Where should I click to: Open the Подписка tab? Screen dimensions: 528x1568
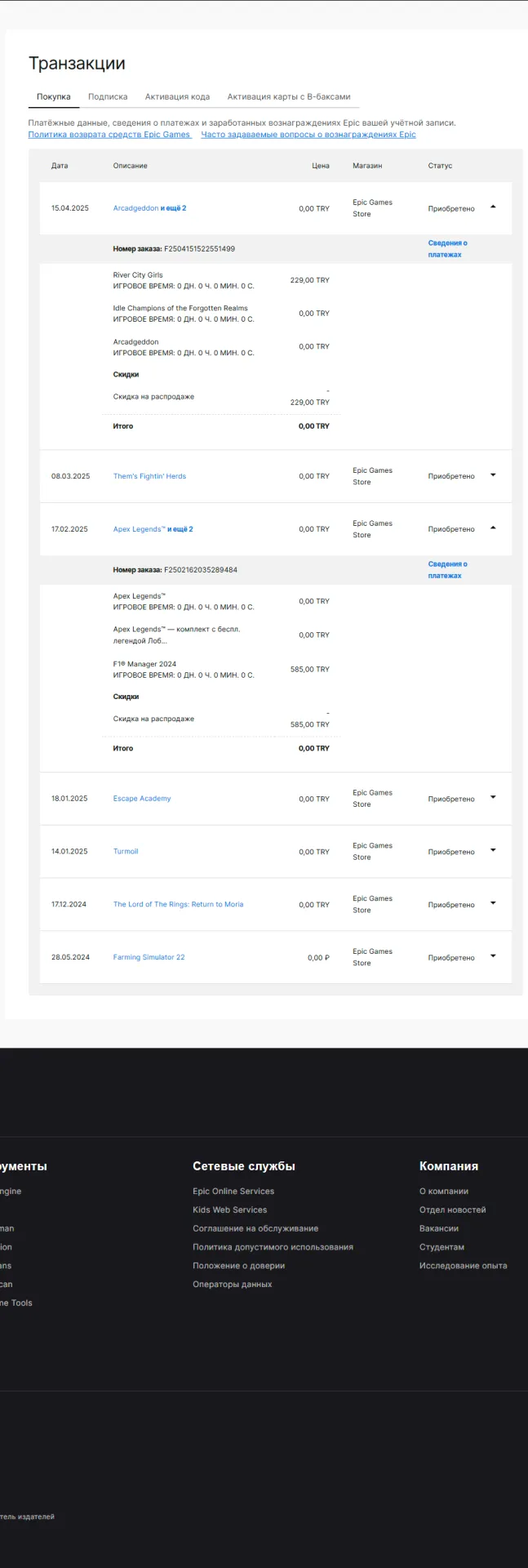pyautogui.click(x=108, y=96)
